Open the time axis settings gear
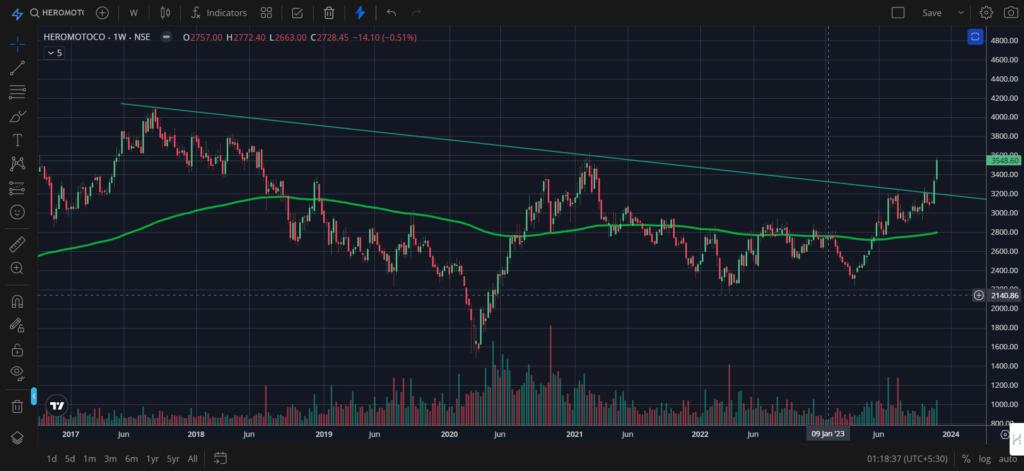 [x=1006, y=434]
